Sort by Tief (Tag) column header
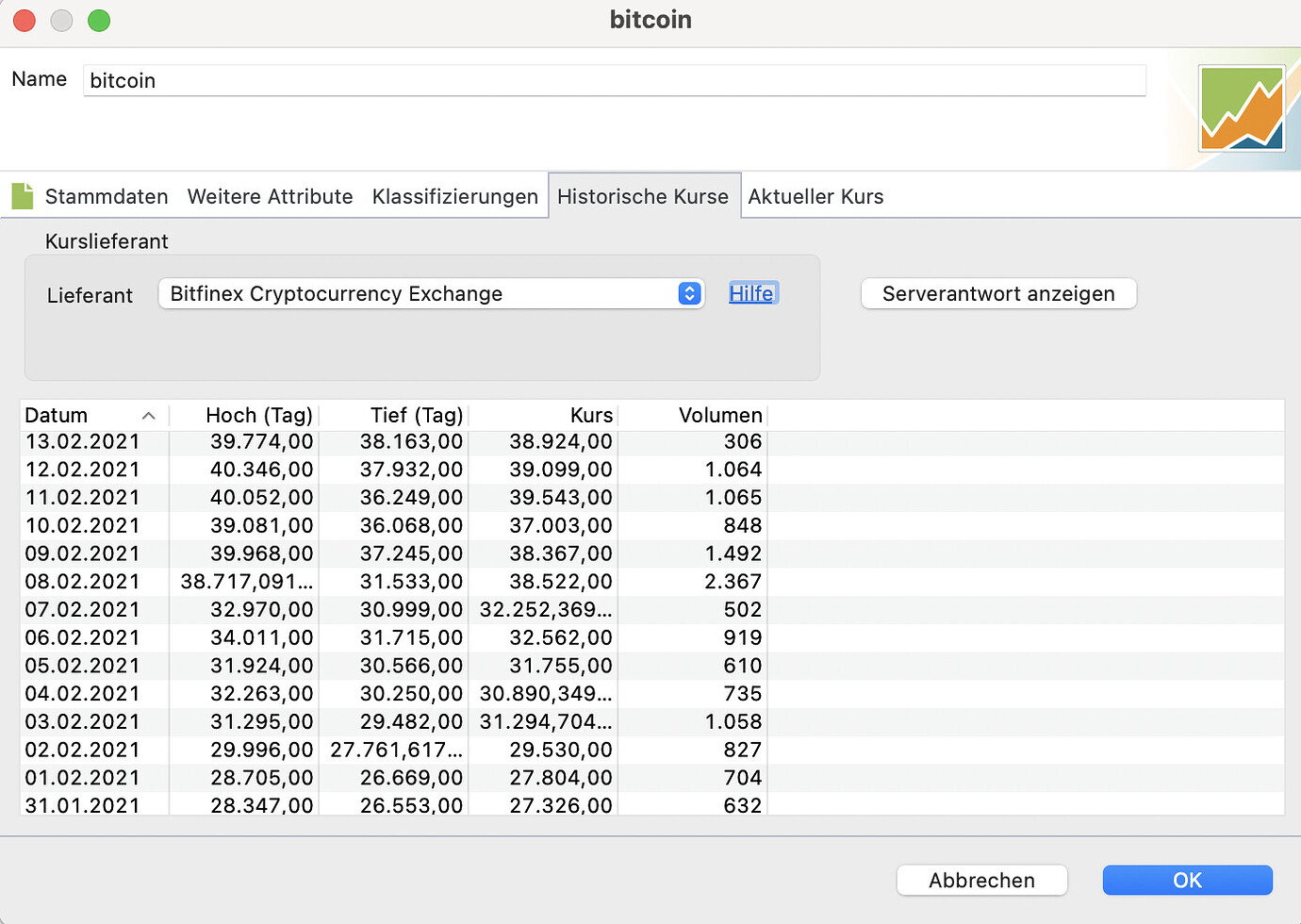 point(394,415)
